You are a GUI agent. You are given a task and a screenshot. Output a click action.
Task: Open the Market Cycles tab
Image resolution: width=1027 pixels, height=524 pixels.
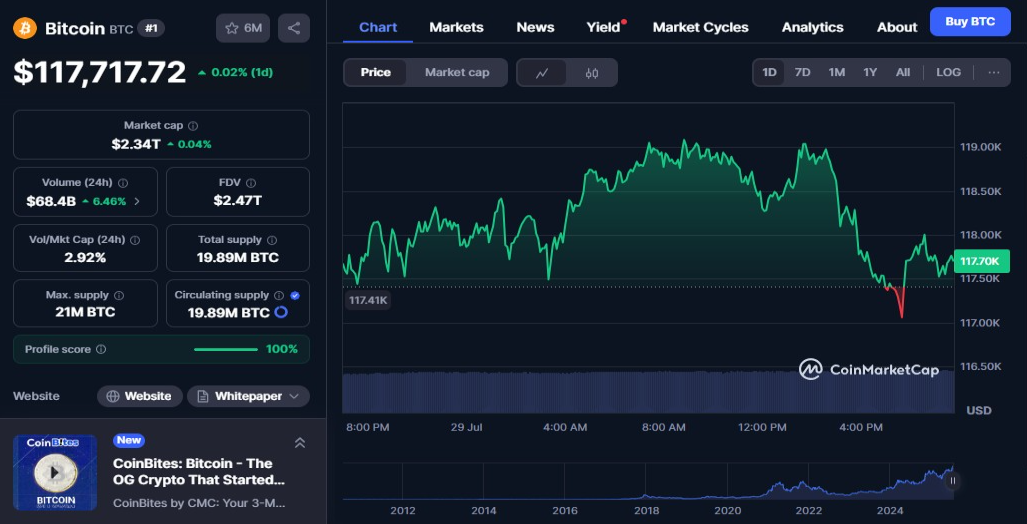[701, 28]
